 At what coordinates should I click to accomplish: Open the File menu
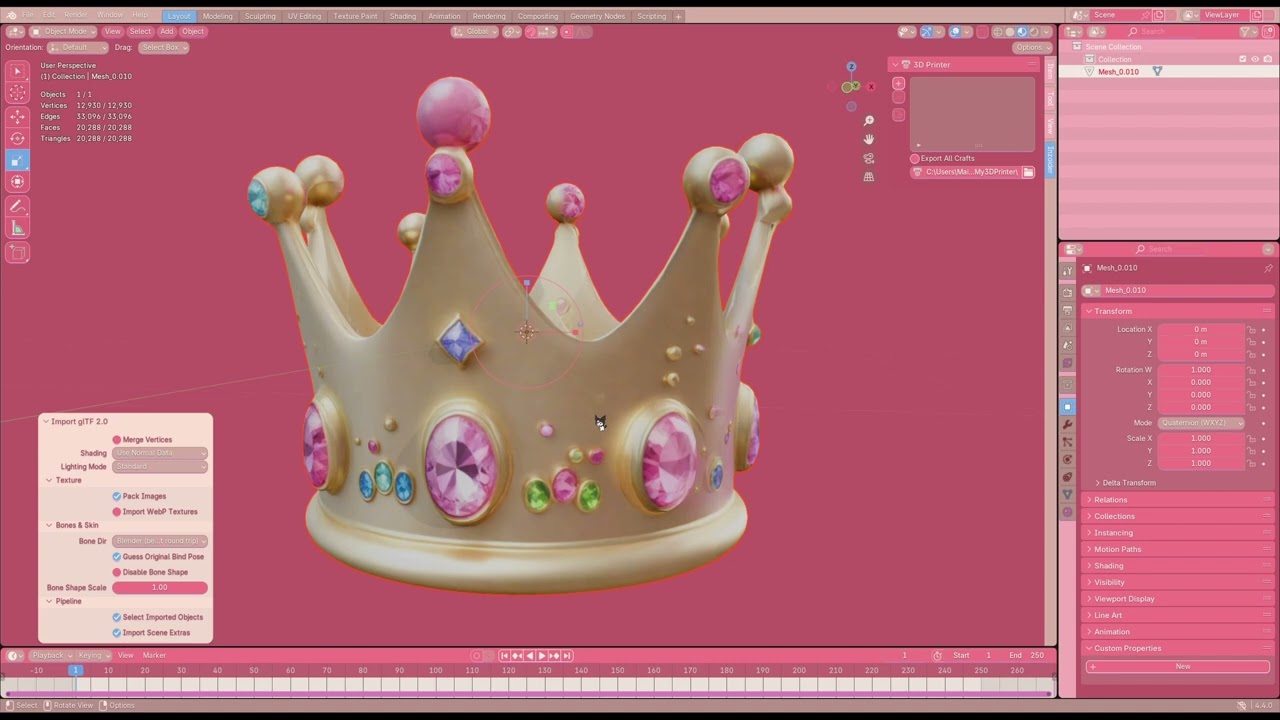(28, 15)
